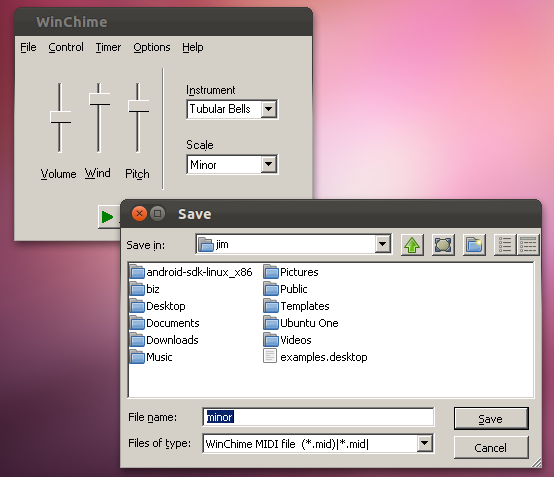Open the Control menu in WinChime
Viewport: 554px width, 477px height.
[66, 47]
